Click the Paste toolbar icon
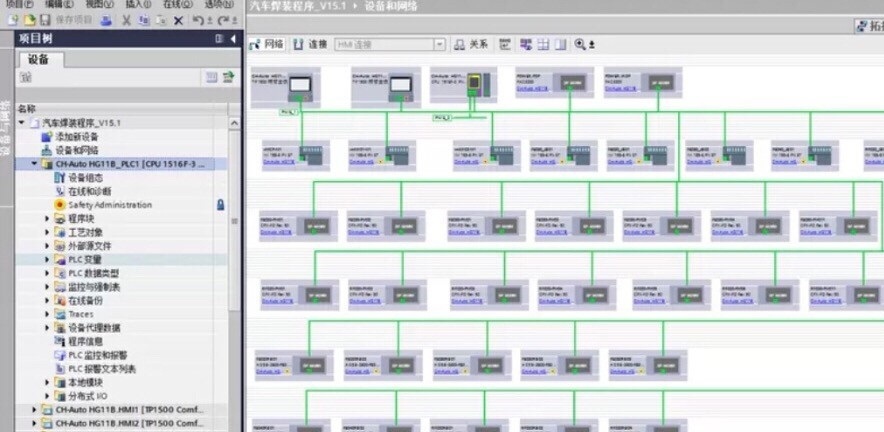Image resolution: width=884 pixels, height=432 pixels. pyautogui.click(x=161, y=20)
